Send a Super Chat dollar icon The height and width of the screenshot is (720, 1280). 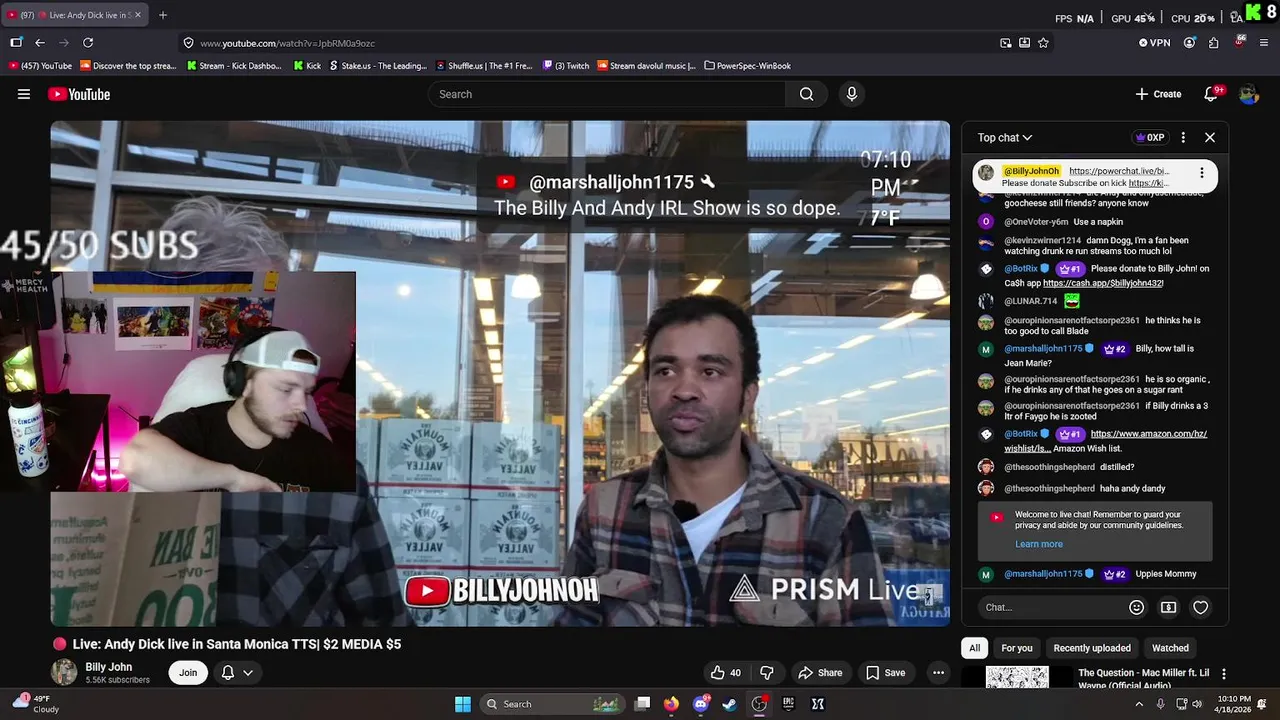(1168, 607)
